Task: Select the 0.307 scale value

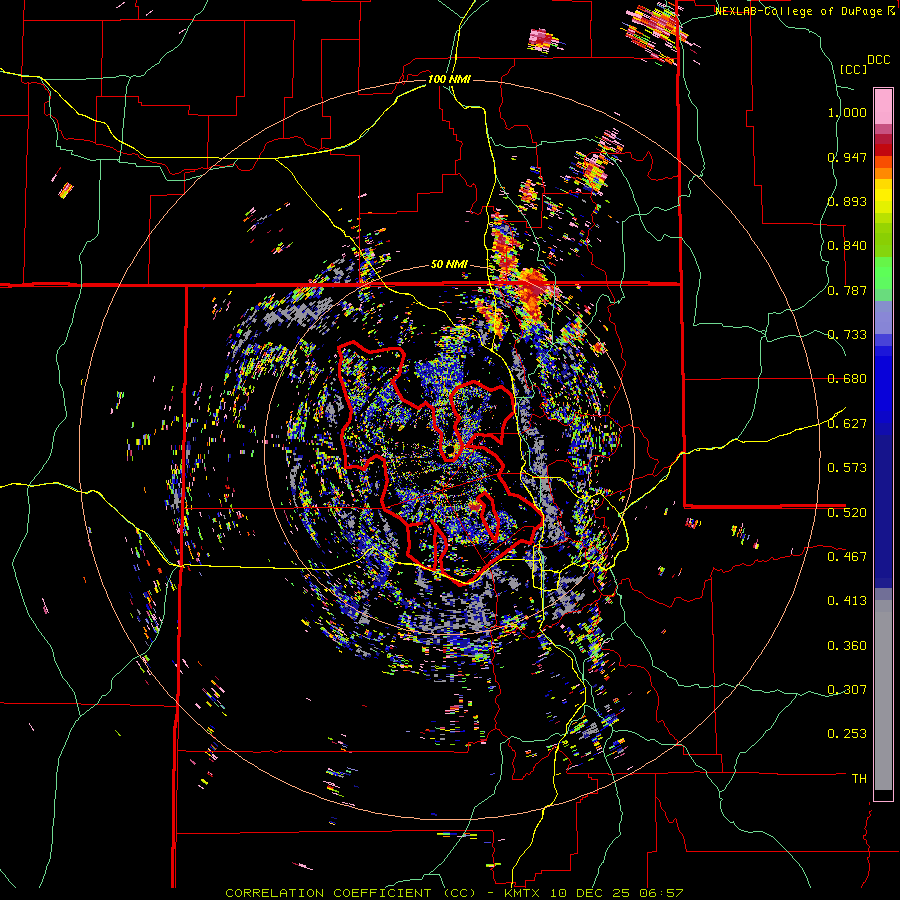Action: (847, 689)
